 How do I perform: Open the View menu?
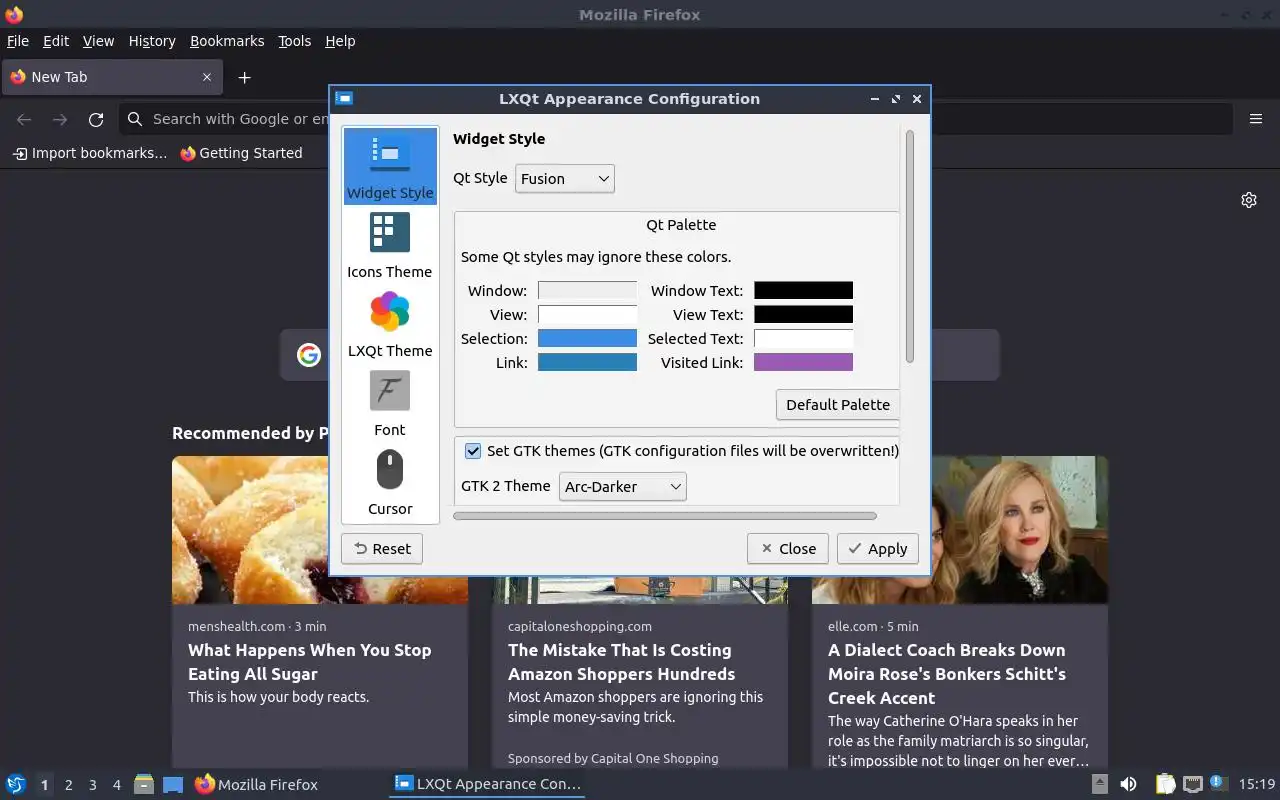(98, 41)
